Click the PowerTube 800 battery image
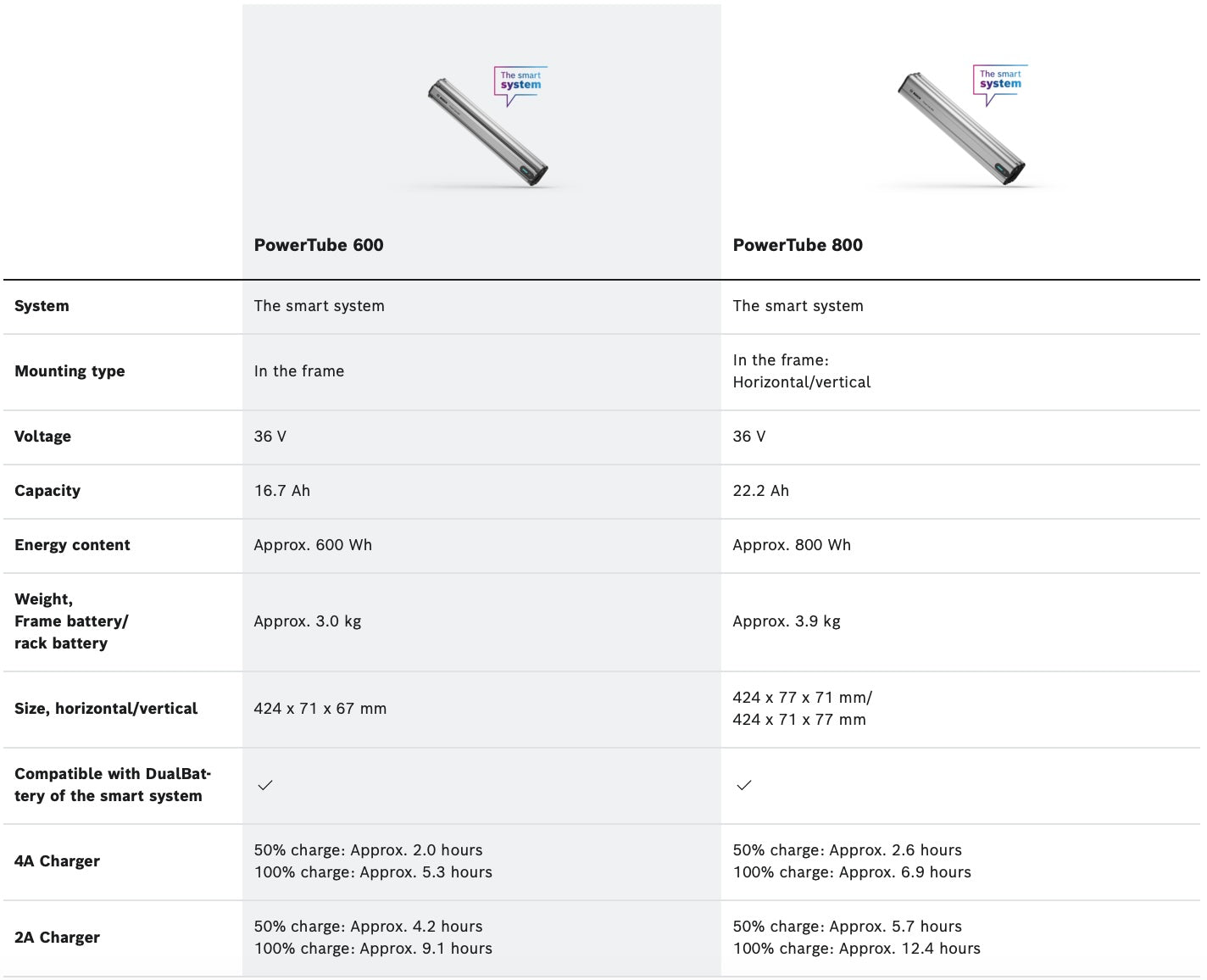Screen dimensions: 1207x980 click(x=959, y=128)
